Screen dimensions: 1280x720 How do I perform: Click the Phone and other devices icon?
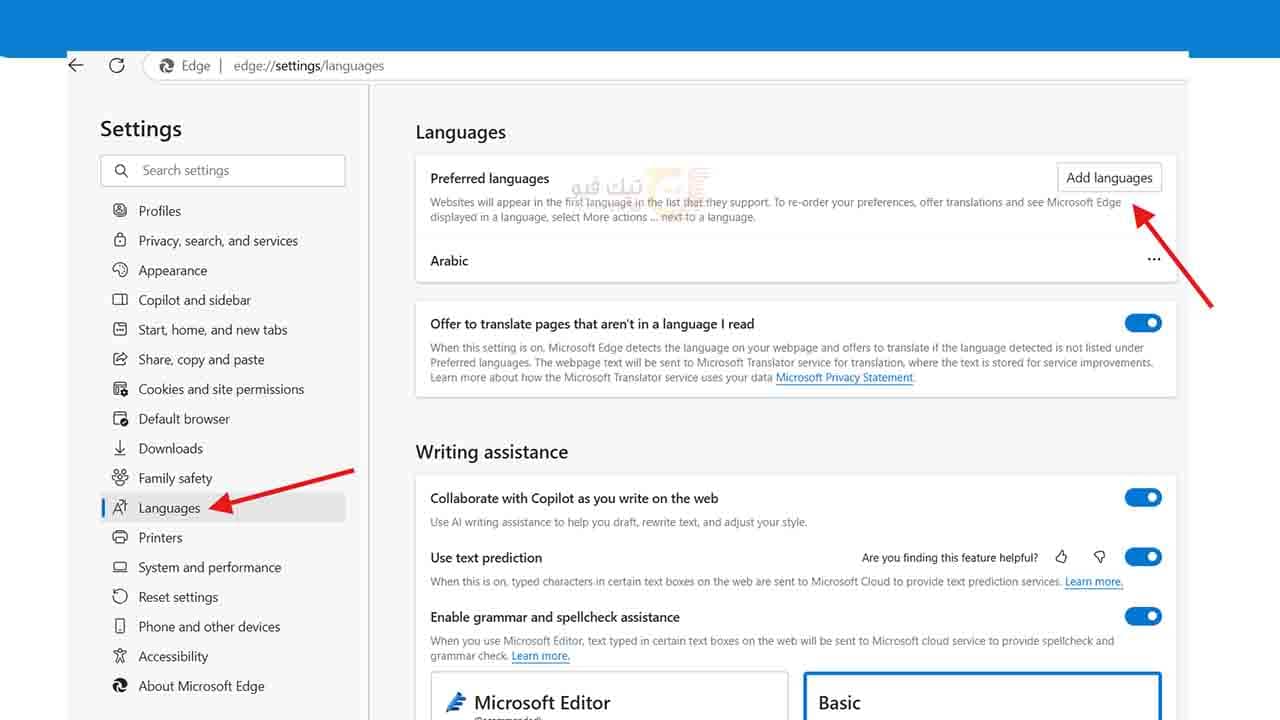(120, 627)
